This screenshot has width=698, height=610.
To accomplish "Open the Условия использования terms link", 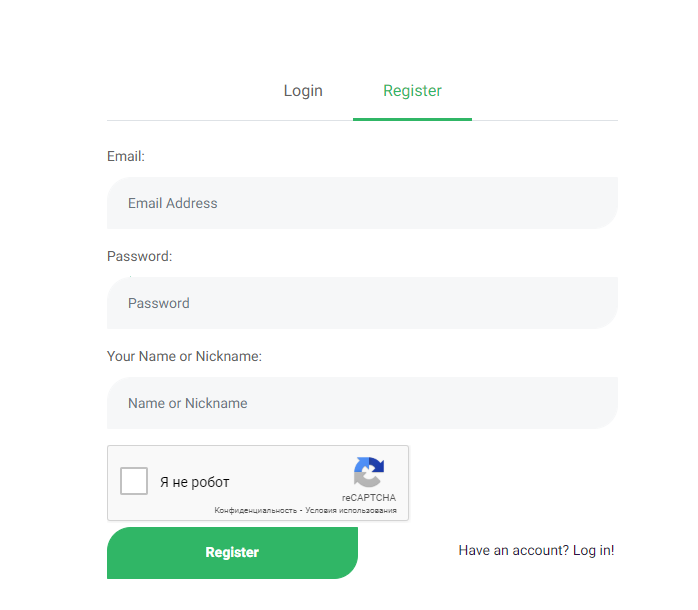I will pyautogui.click(x=351, y=510).
